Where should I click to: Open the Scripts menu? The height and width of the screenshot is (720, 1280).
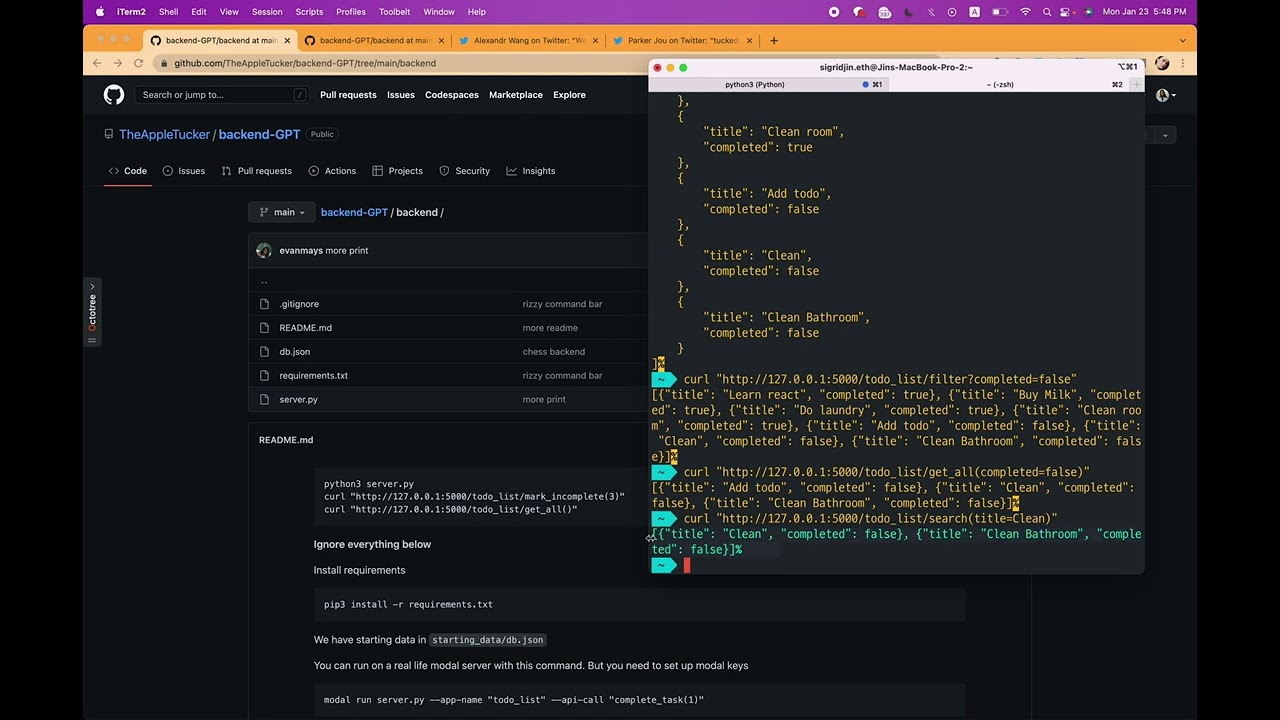point(309,12)
